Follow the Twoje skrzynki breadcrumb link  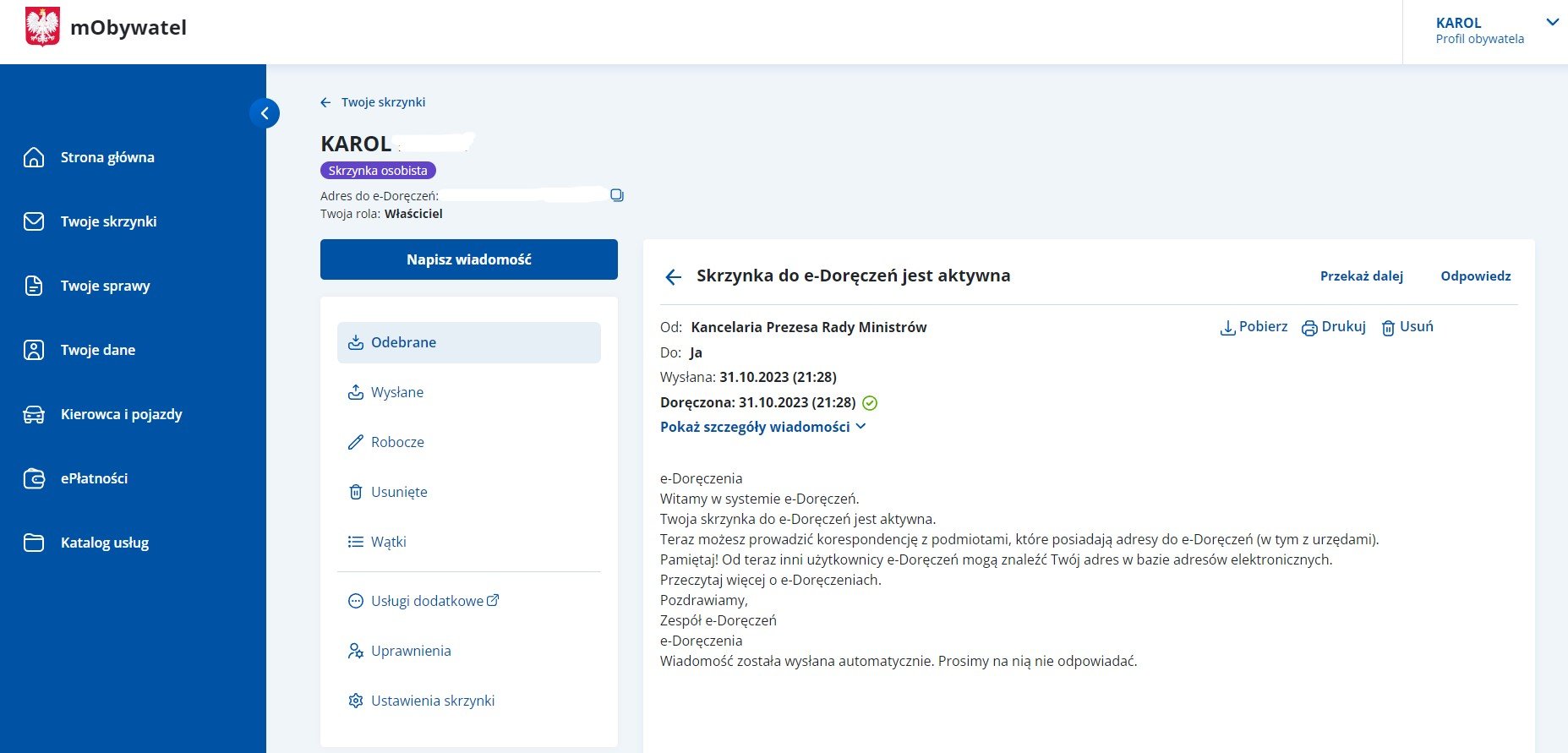(x=383, y=102)
